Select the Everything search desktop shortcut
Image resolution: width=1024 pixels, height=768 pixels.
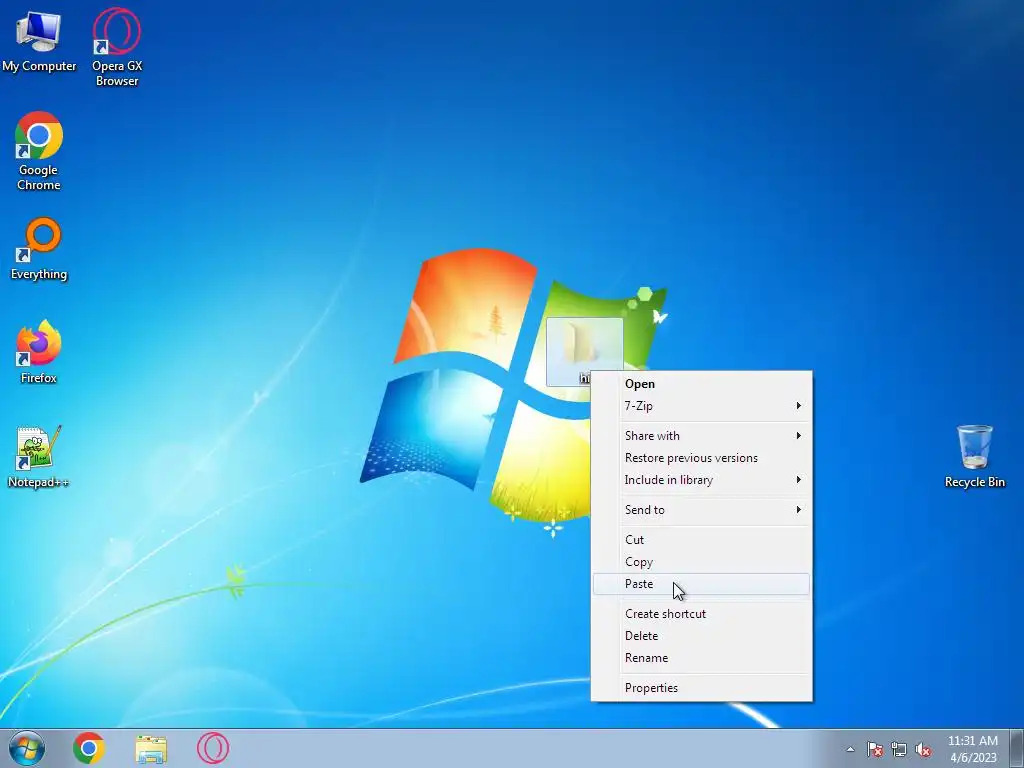click(39, 249)
